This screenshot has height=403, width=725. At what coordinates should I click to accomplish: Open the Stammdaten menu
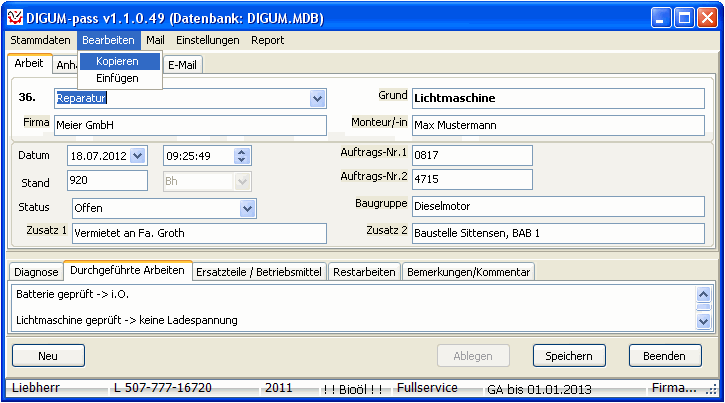[x=40, y=40]
